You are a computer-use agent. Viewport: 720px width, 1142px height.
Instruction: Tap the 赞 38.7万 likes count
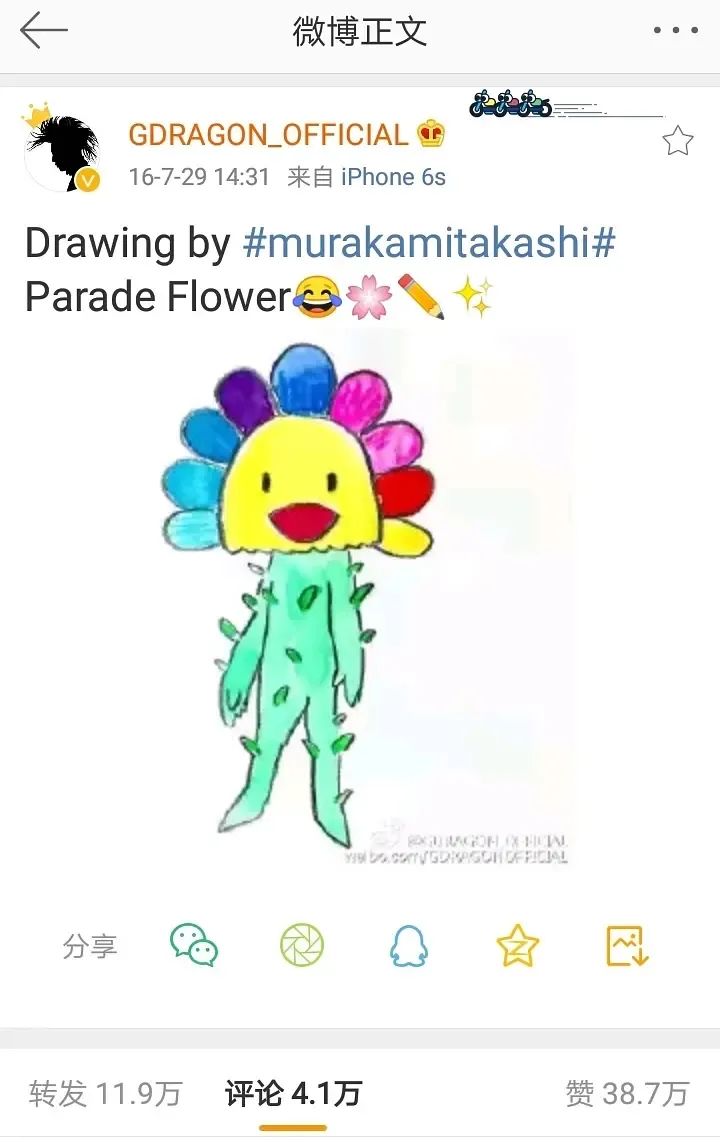click(627, 1093)
